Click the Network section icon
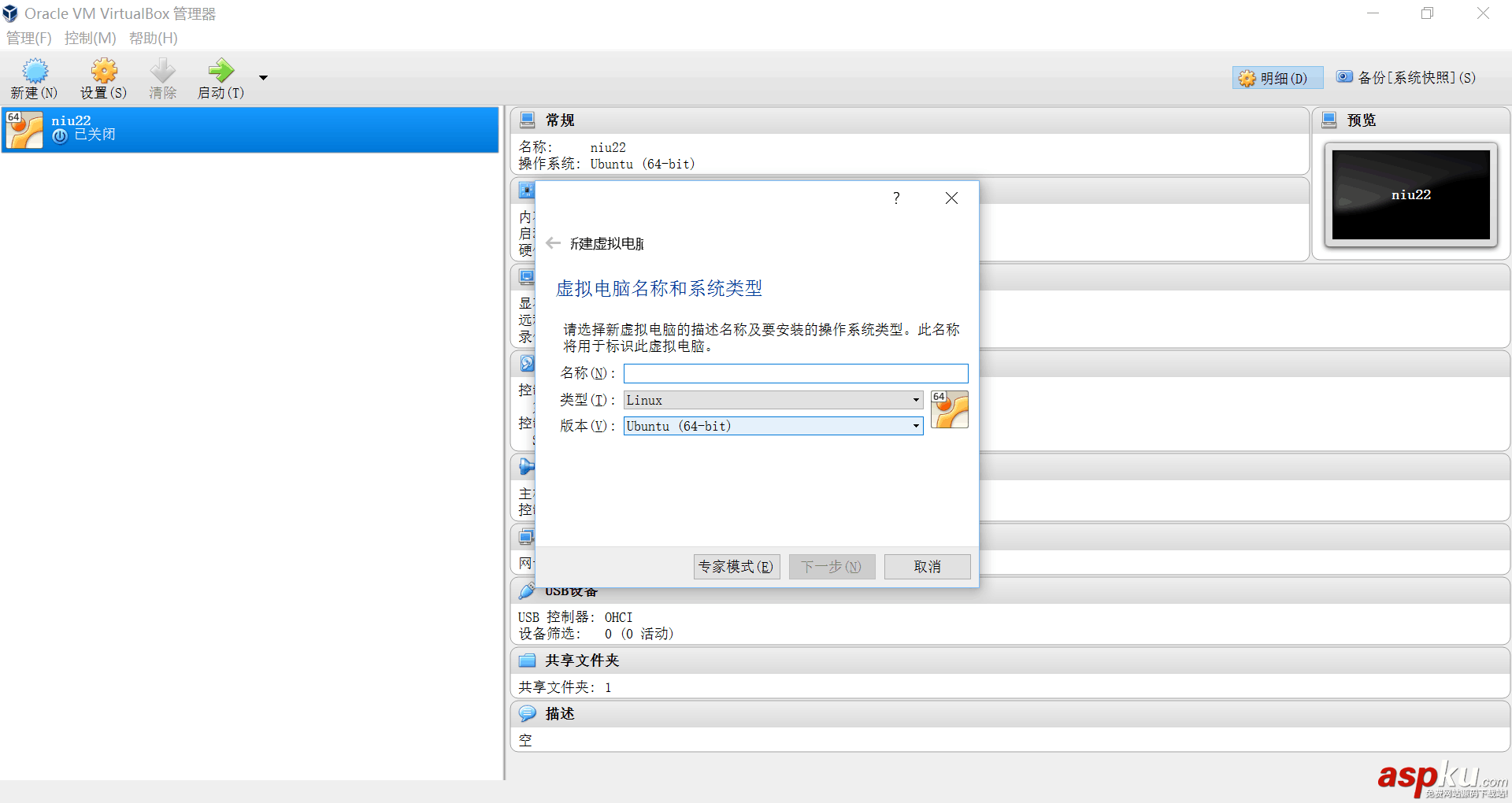1512x803 pixels. 526,537
